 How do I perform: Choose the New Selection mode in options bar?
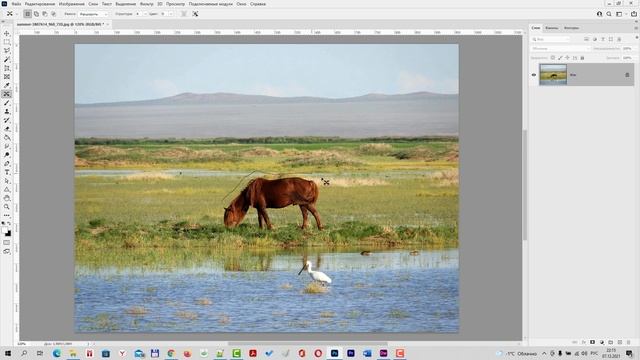[x=27, y=14]
